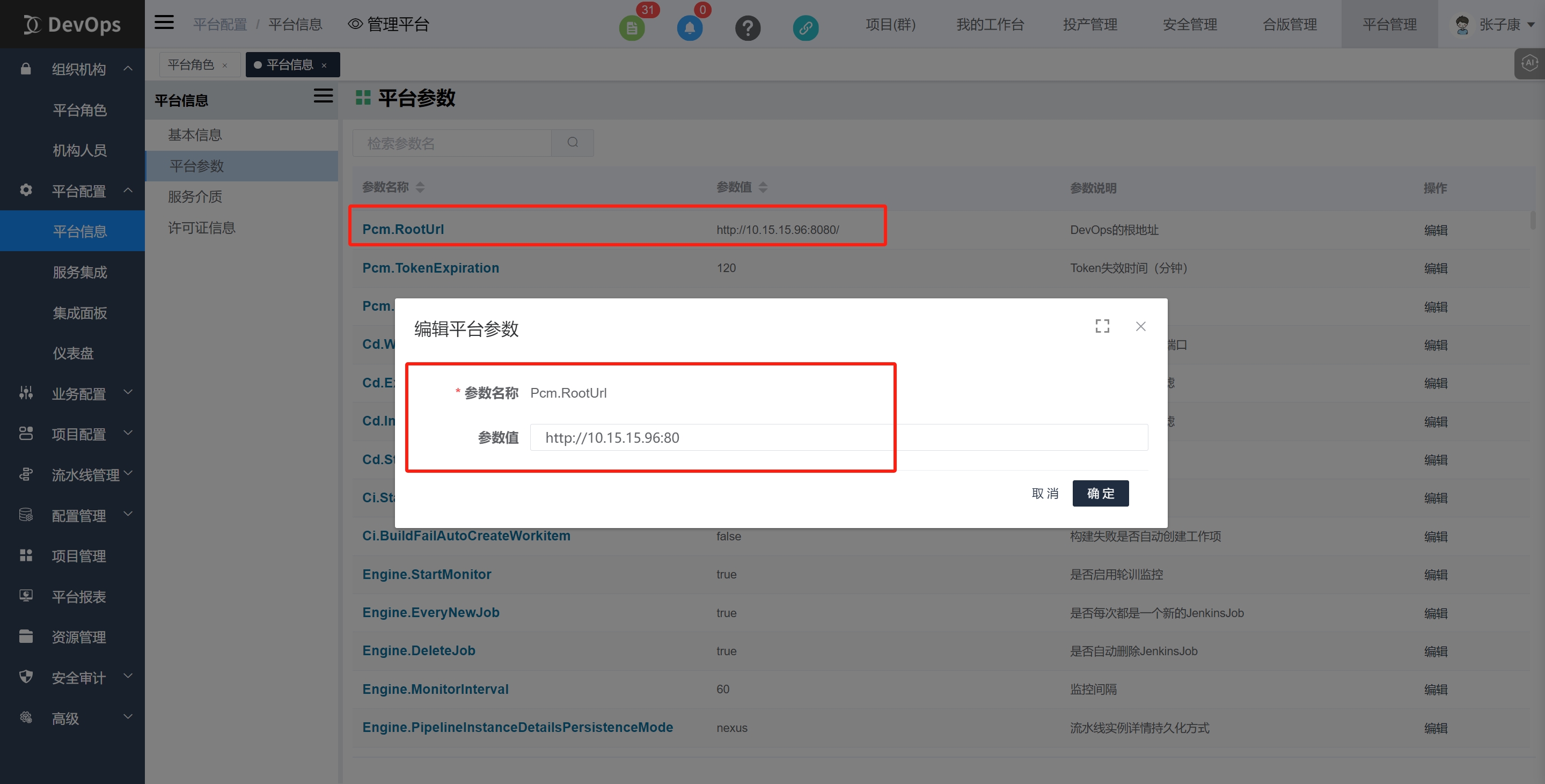Click the 参数值 input field
Screen dimensions: 1545x784
point(838,437)
